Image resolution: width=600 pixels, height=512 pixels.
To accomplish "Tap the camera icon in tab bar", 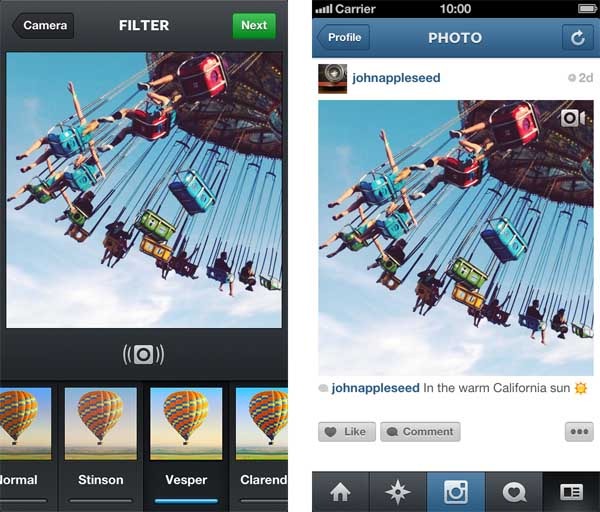I will [456, 492].
